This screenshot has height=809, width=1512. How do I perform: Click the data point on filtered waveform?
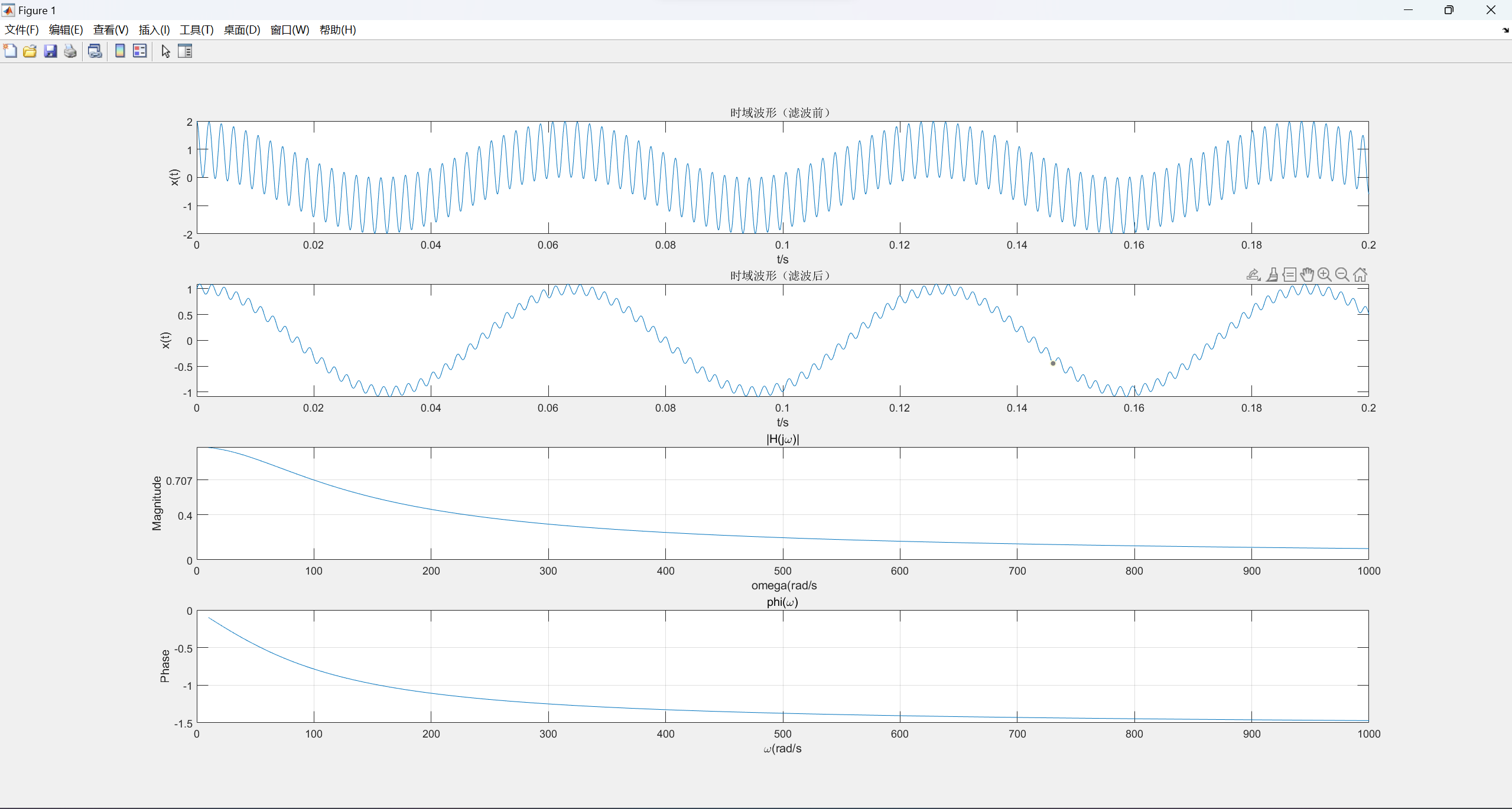click(1053, 363)
